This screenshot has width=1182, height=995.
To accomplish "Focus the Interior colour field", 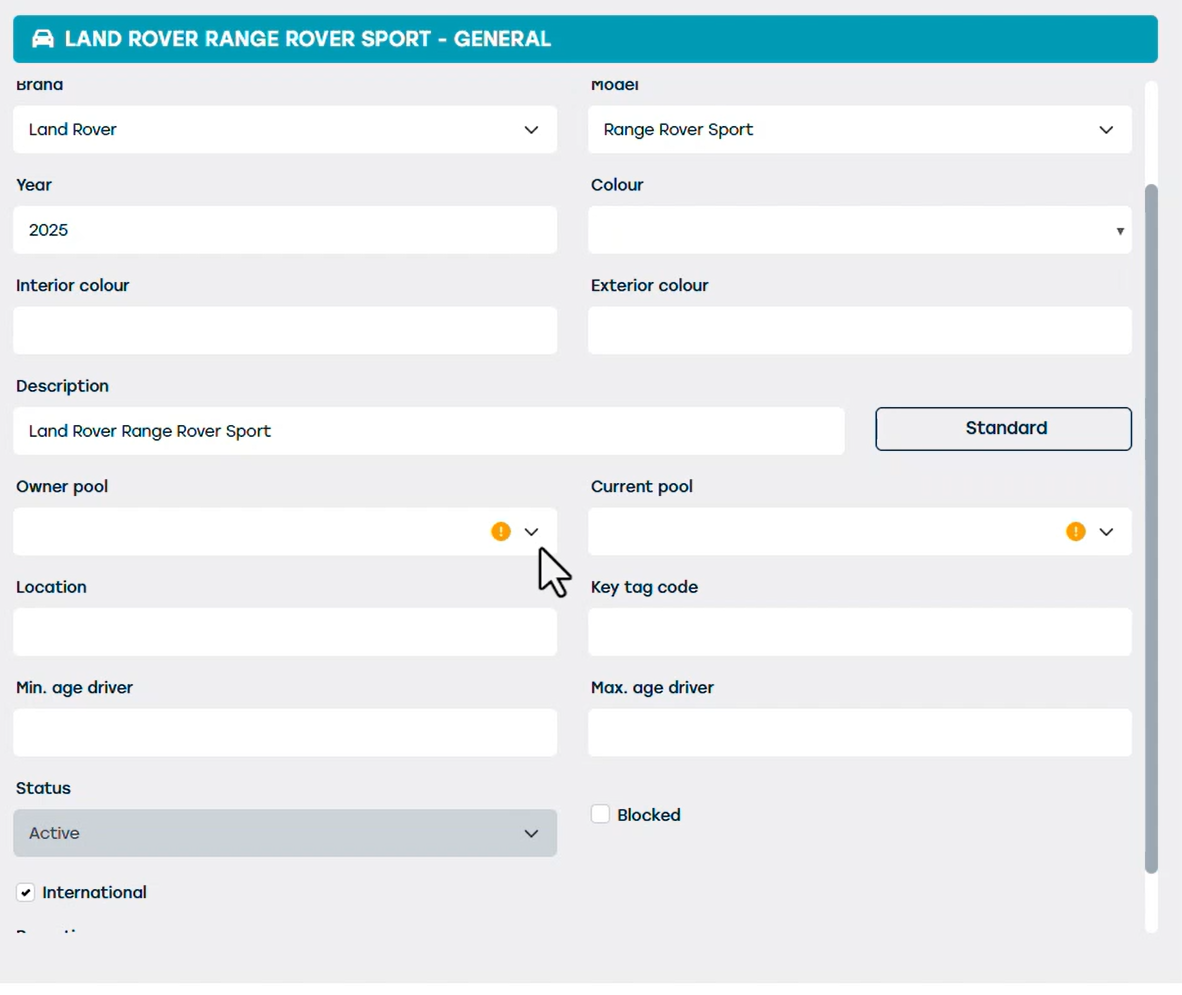I will point(285,330).
